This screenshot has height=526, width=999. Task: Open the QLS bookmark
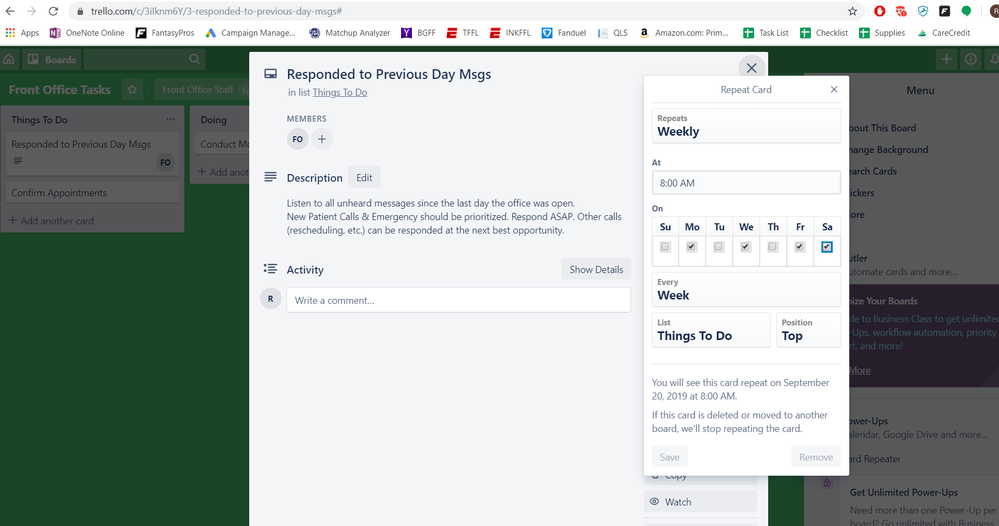(x=612, y=32)
